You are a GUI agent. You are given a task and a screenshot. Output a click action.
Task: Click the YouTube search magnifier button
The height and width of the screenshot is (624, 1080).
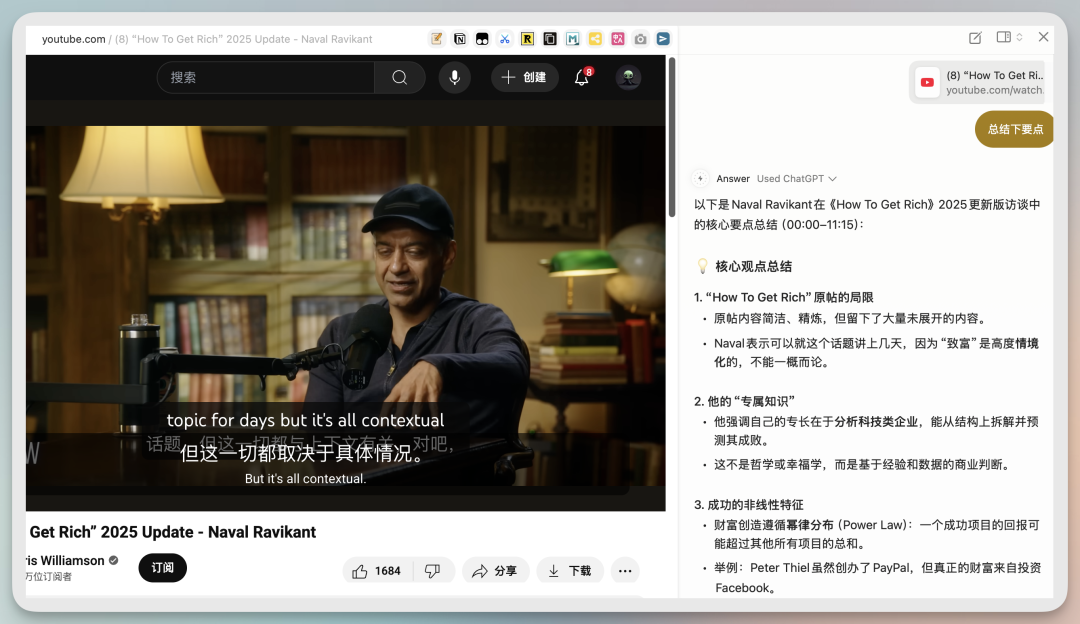[x=400, y=78]
